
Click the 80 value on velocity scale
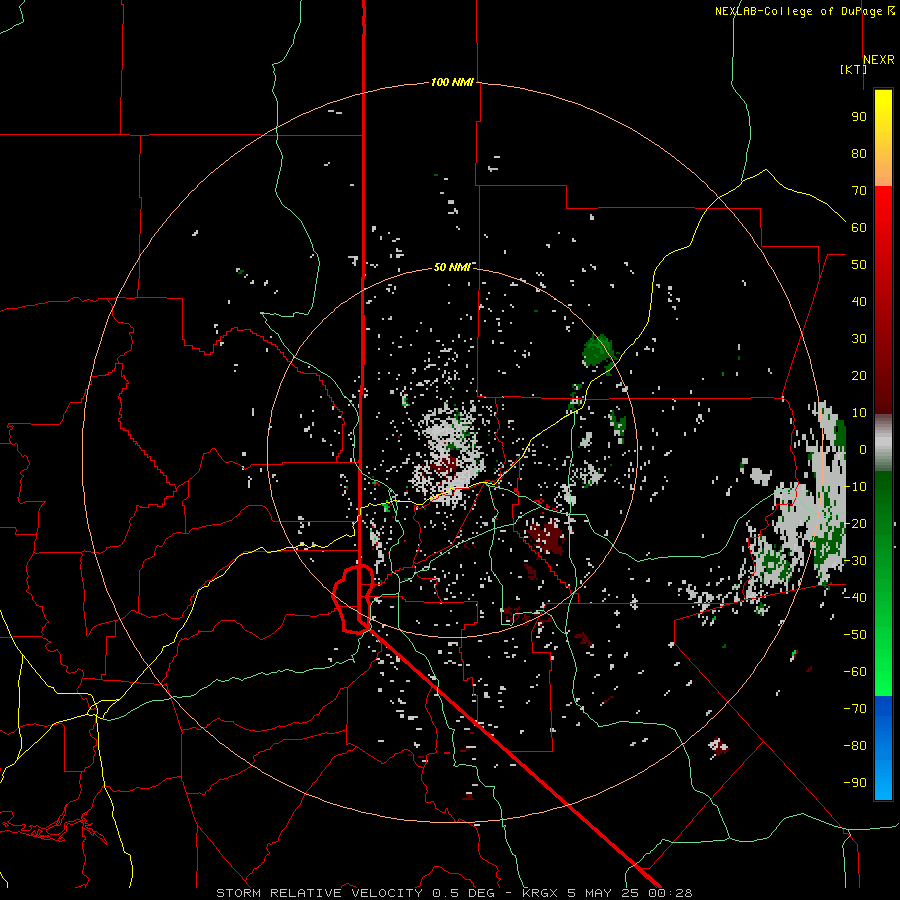point(859,154)
